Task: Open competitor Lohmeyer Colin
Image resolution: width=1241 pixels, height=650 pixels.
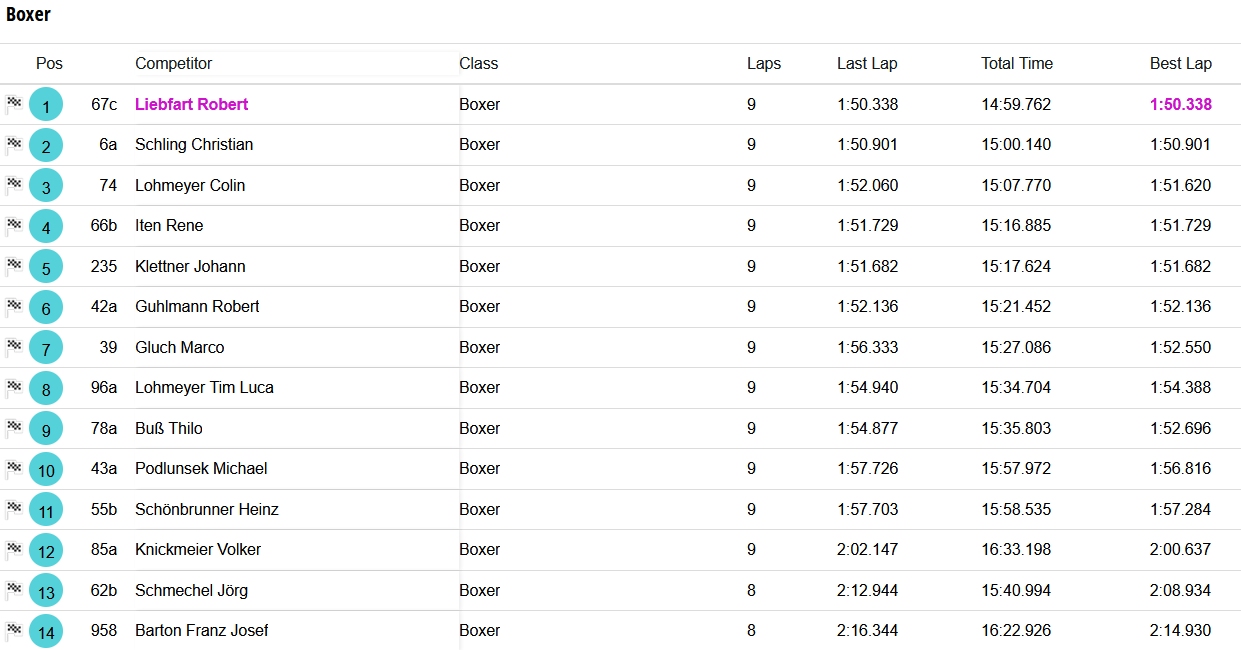Action: click(x=190, y=185)
